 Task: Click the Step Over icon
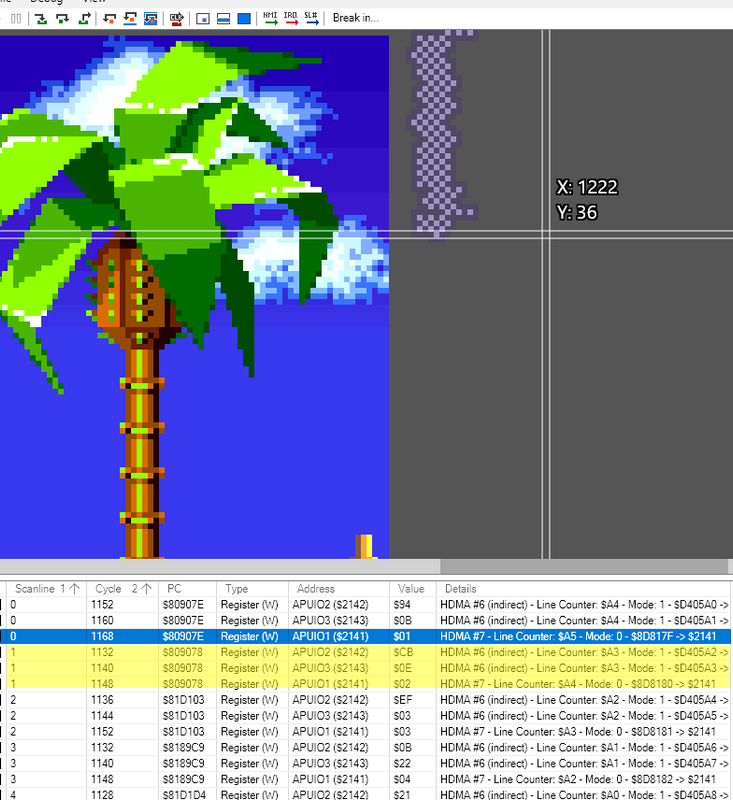point(63,19)
